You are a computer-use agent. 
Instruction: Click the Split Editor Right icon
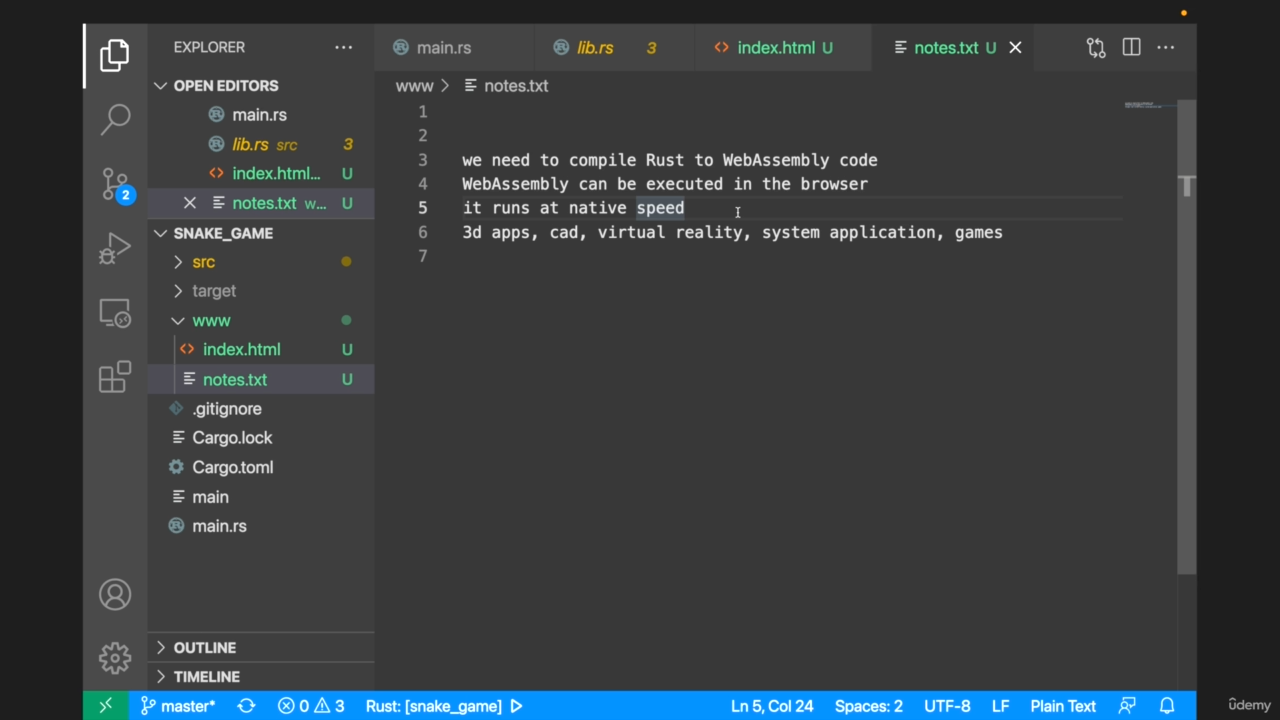pyautogui.click(x=1131, y=47)
